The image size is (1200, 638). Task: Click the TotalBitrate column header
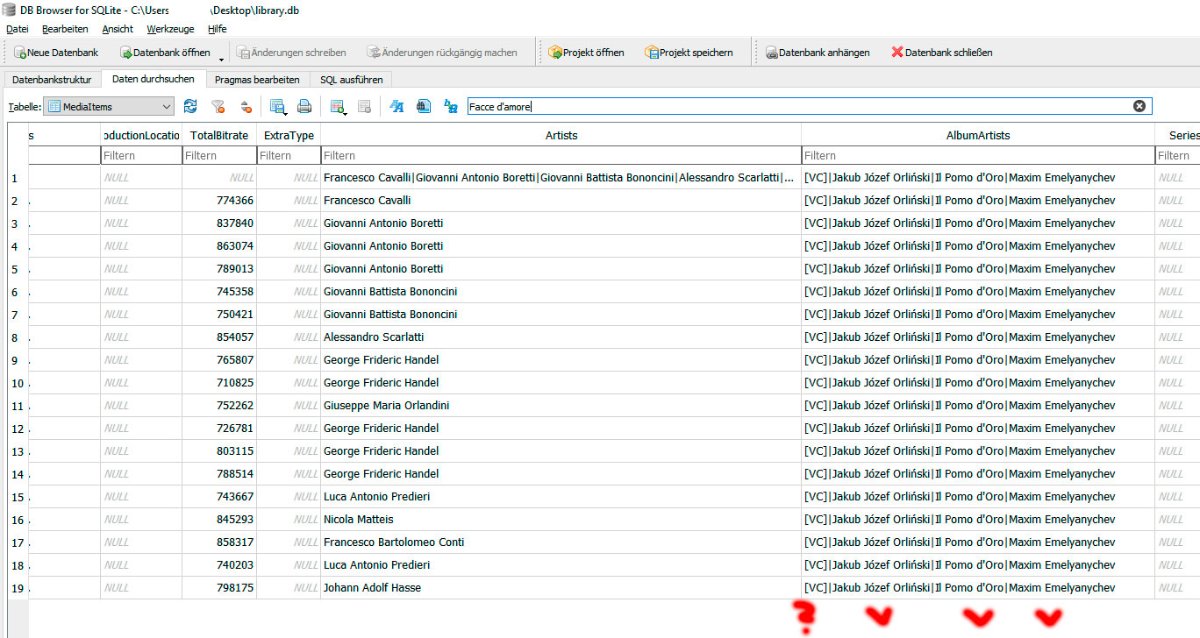pos(219,135)
